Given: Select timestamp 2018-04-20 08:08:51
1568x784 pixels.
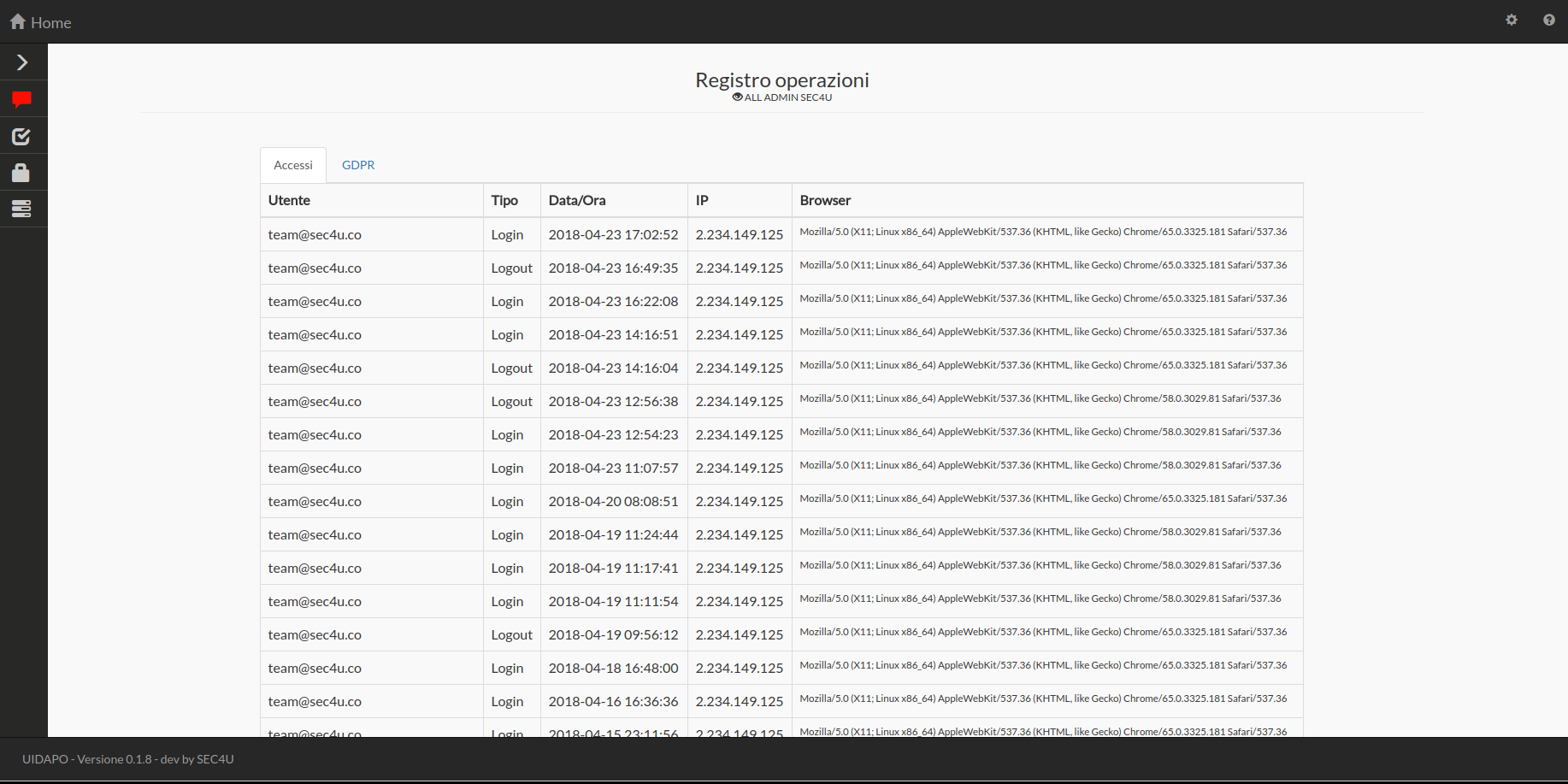Looking at the screenshot, I should pyautogui.click(x=613, y=501).
